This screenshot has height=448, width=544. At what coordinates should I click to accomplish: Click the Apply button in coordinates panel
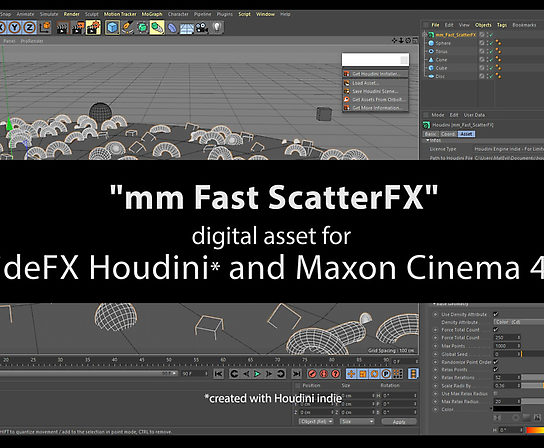tap(399, 422)
